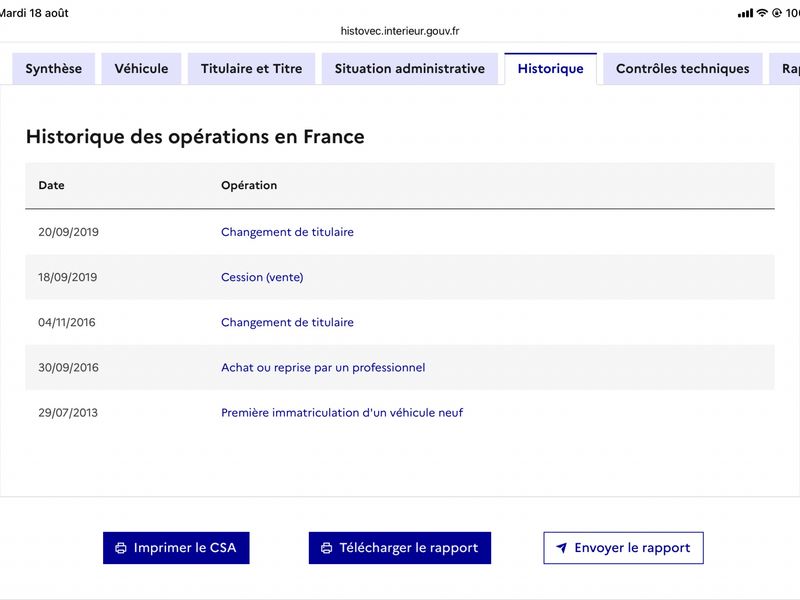
Task: Tap the Mardi 18 août date
Action: [34, 13]
